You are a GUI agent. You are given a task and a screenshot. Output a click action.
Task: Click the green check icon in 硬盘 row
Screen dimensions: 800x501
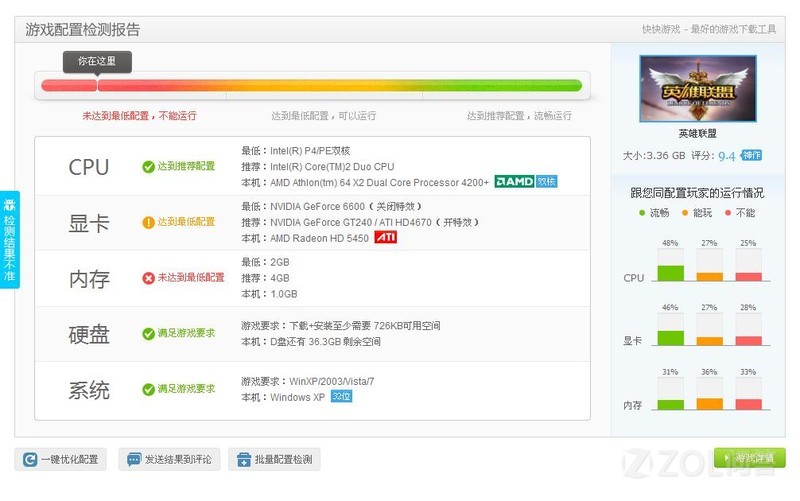(148, 334)
